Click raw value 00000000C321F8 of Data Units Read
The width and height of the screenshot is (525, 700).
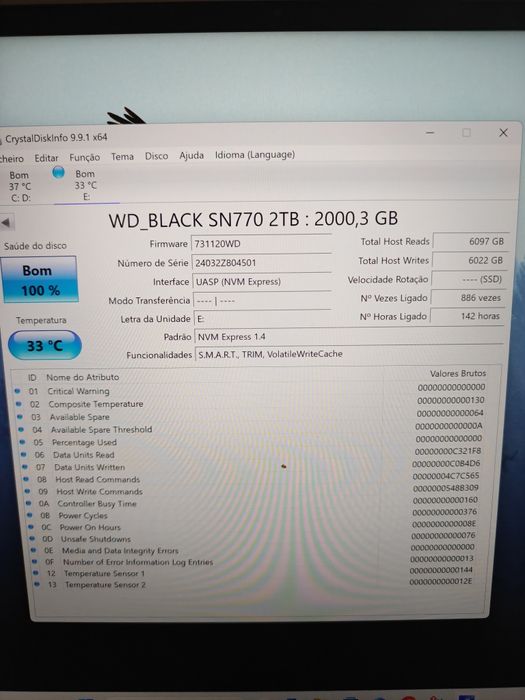448,451
